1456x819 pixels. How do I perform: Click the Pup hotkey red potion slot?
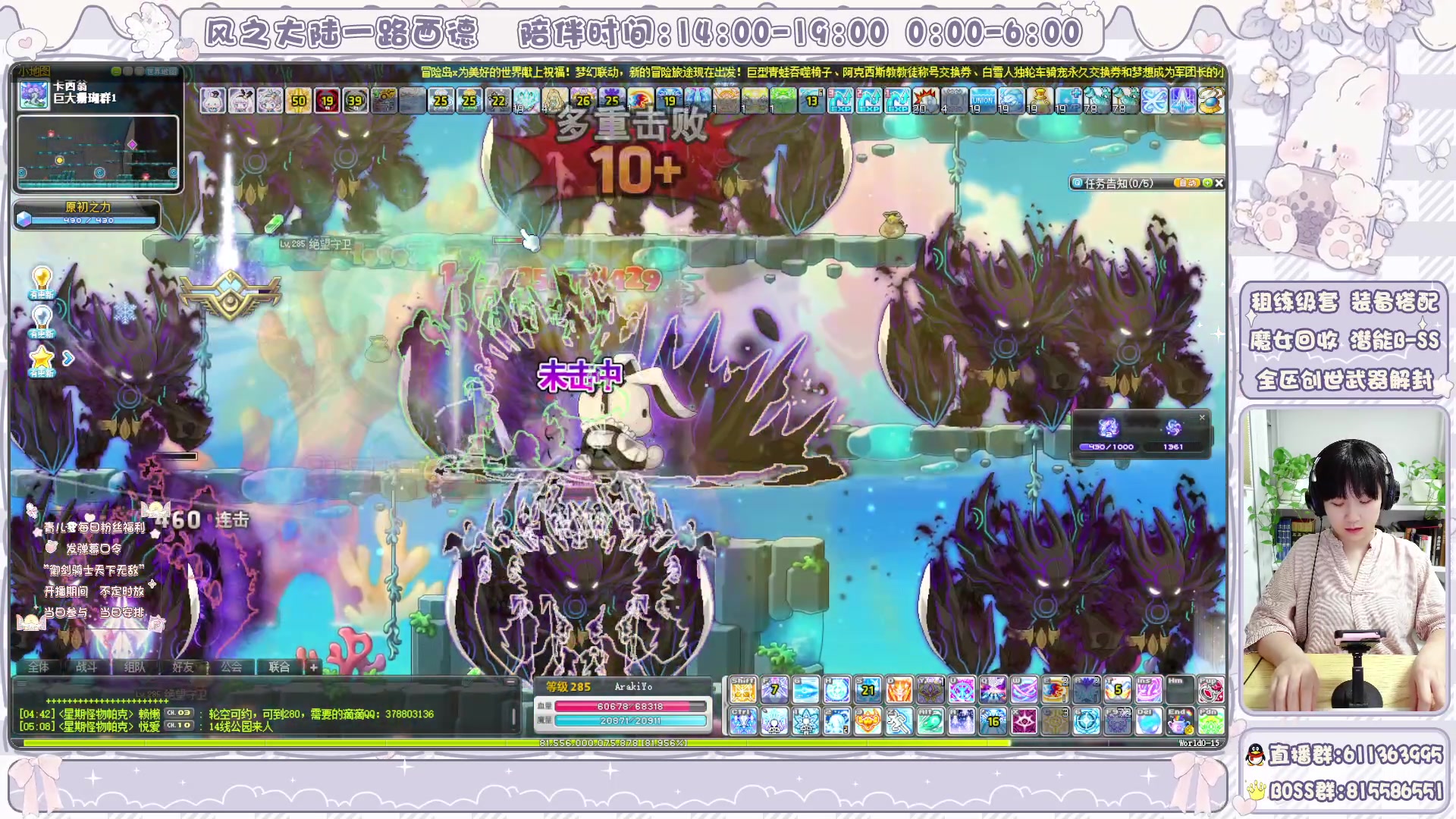coord(1210,689)
